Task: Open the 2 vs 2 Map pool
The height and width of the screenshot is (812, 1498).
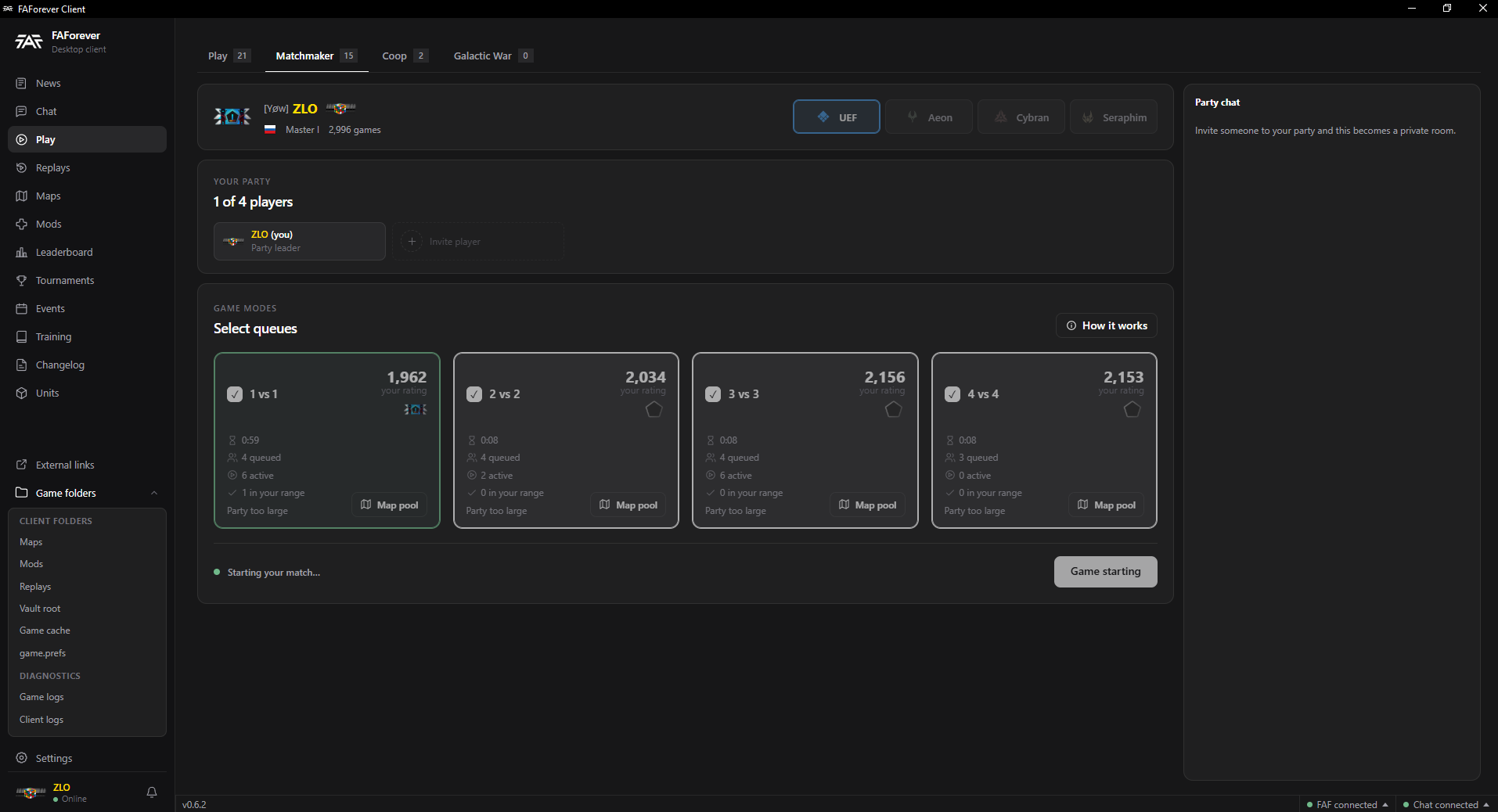Action: pyautogui.click(x=628, y=505)
